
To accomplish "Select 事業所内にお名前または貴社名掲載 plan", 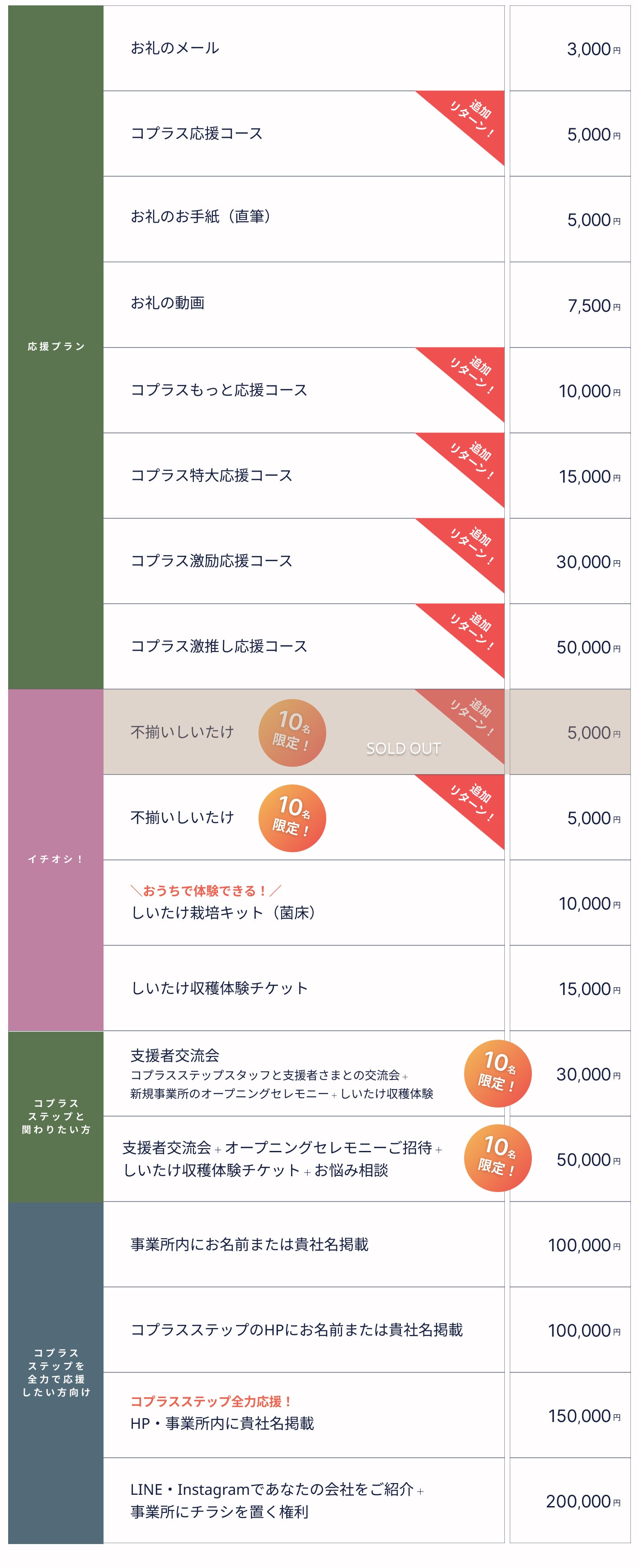I will (x=249, y=1244).
